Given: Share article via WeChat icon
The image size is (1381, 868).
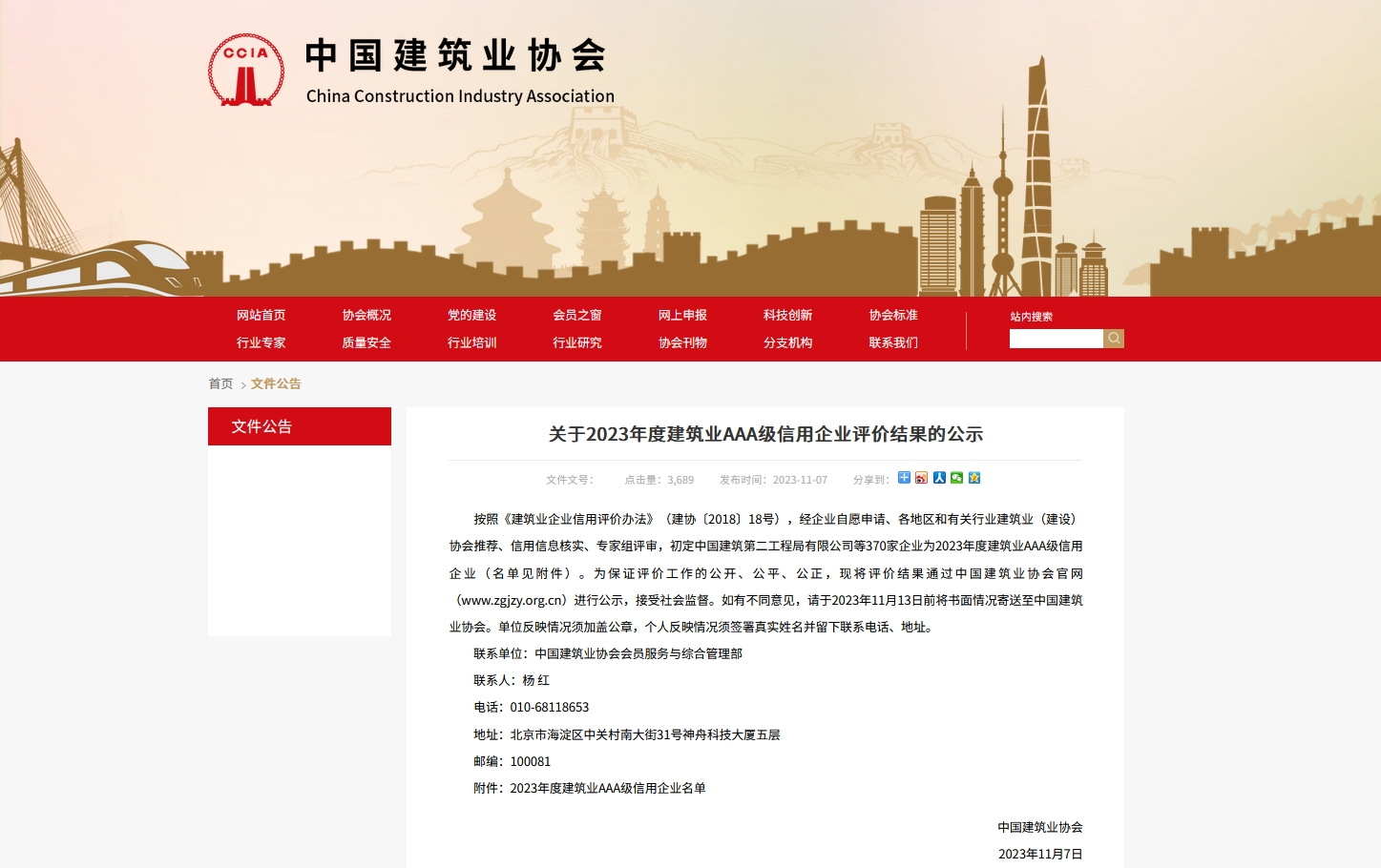Looking at the screenshot, I should pos(956,478).
